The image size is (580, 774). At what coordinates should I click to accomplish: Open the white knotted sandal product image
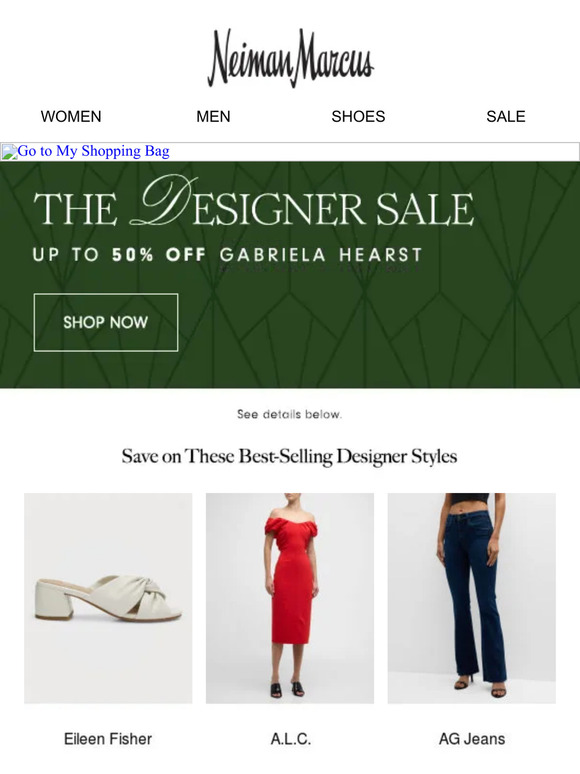pyautogui.click(x=108, y=598)
